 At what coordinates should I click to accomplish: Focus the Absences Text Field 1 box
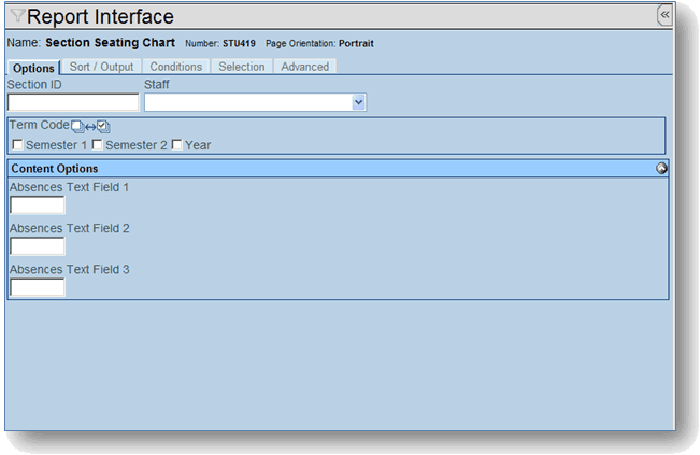(x=38, y=205)
